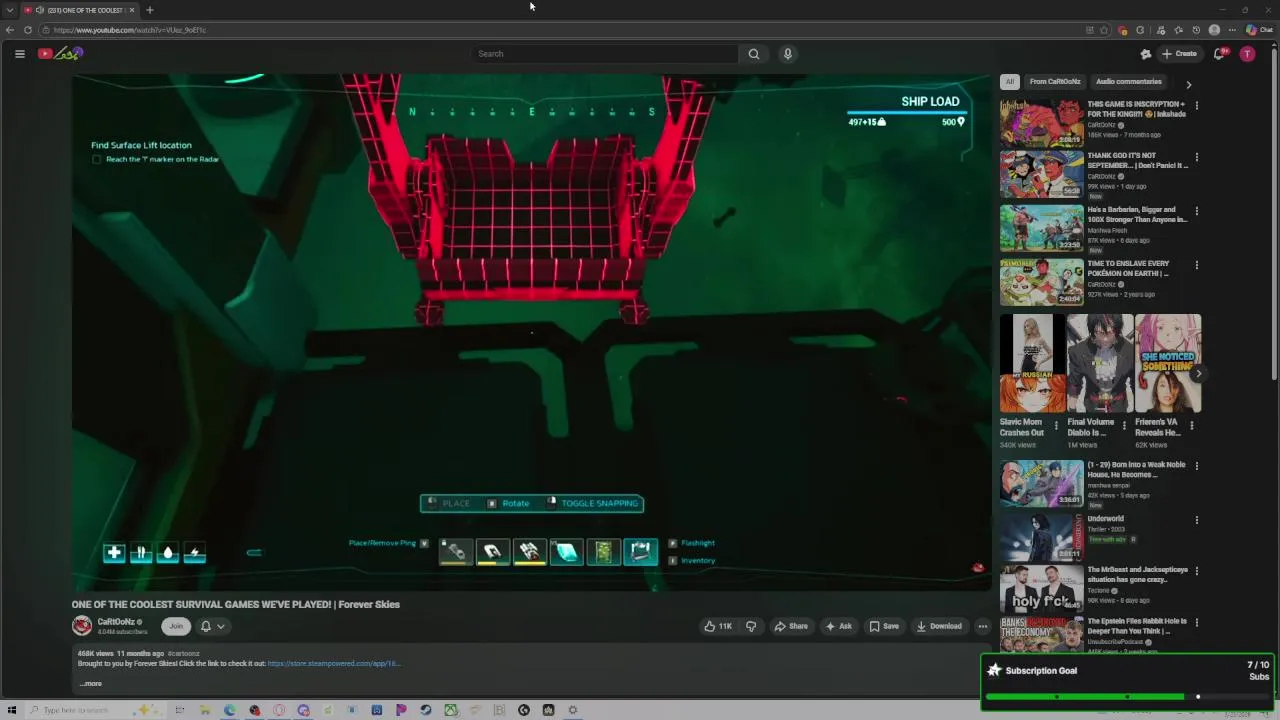
Task: Click the Download button
Action: coord(939,626)
